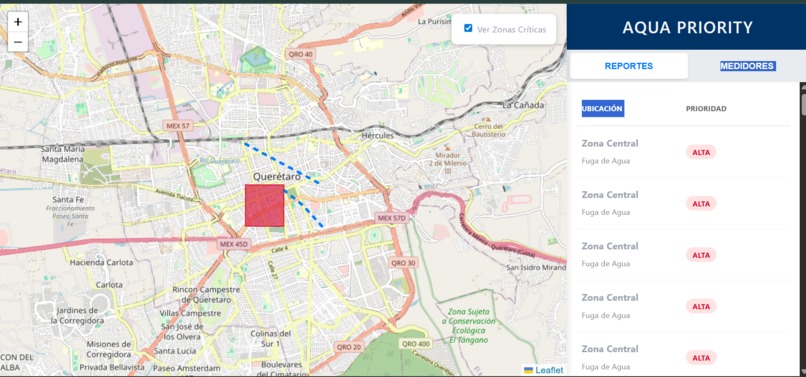
Task: Switch to the MEDIDORES tab
Action: pos(747,66)
